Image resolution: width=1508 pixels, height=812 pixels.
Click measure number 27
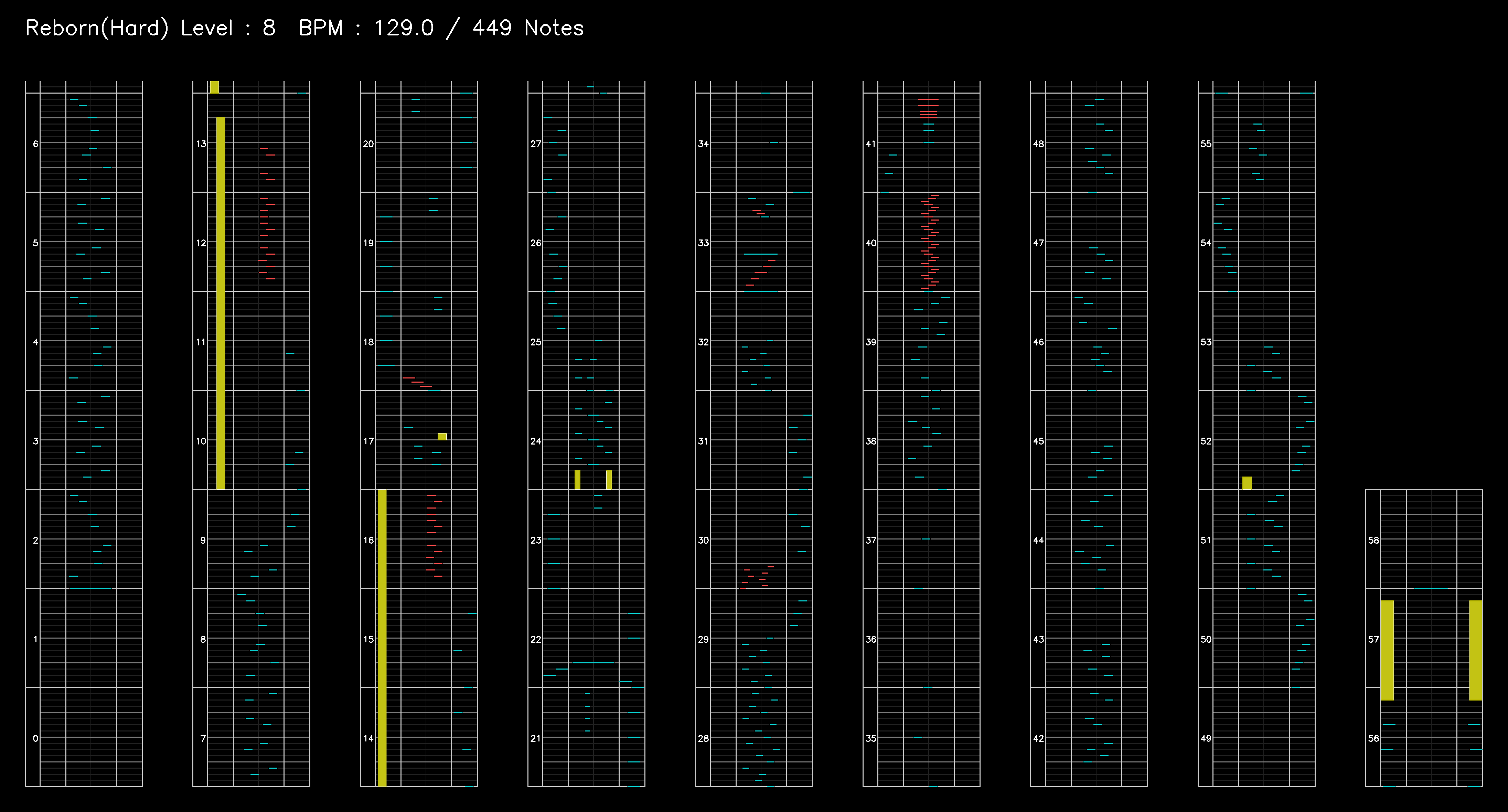(536, 143)
